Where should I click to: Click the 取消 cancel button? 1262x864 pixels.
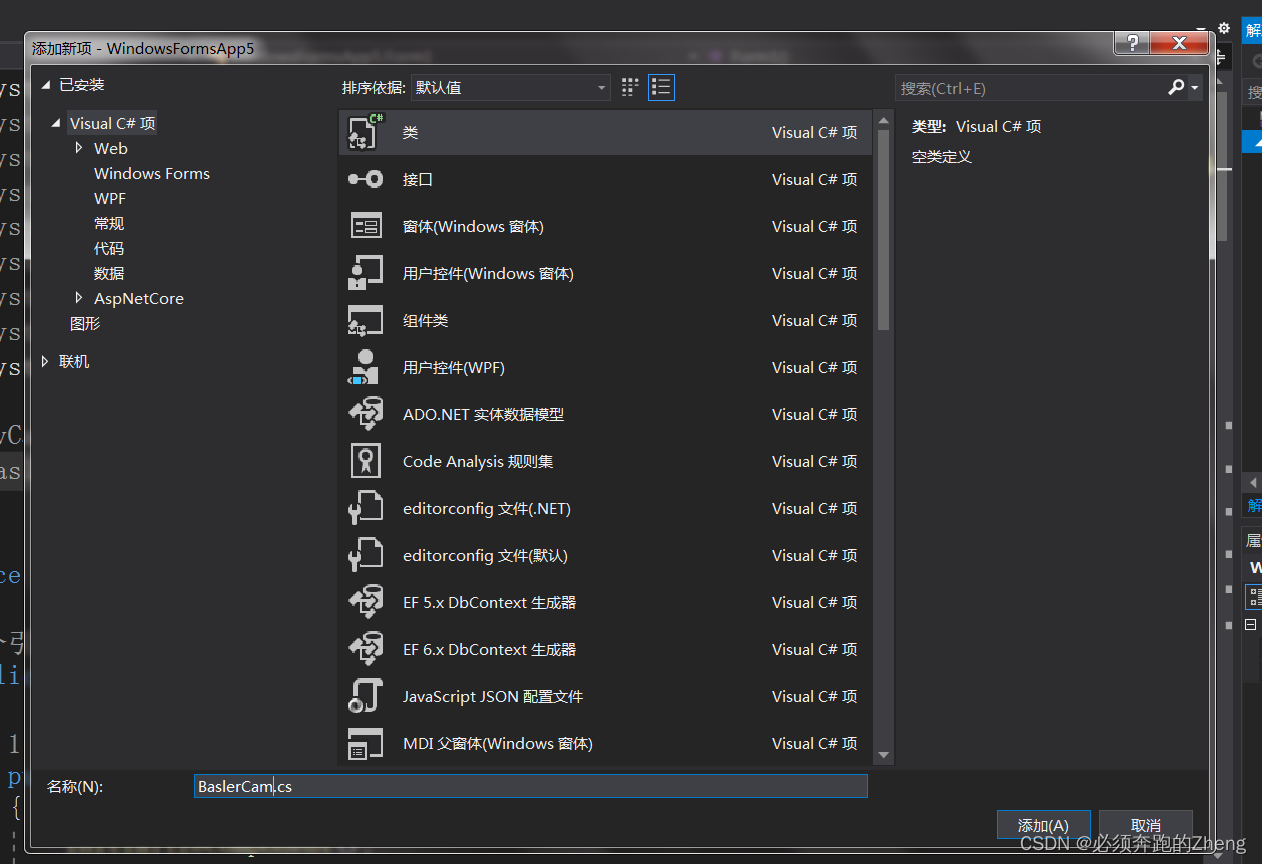pos(1145,824)
